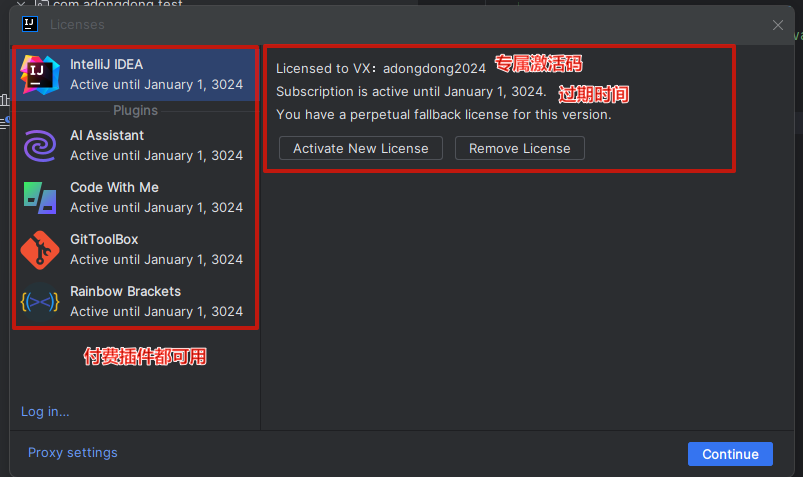Close the Licenses dialog
Screen dimensions: 803x477
pos(777,25)
